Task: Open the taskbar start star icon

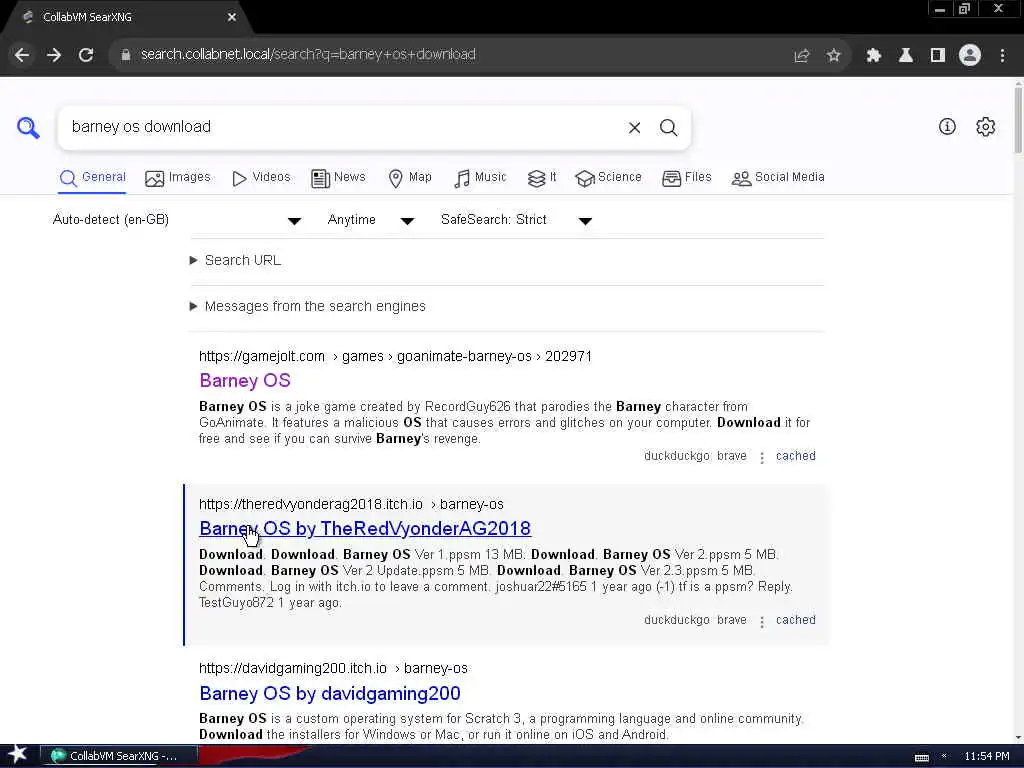Action: pyautogui.click(x=17, y=754)
